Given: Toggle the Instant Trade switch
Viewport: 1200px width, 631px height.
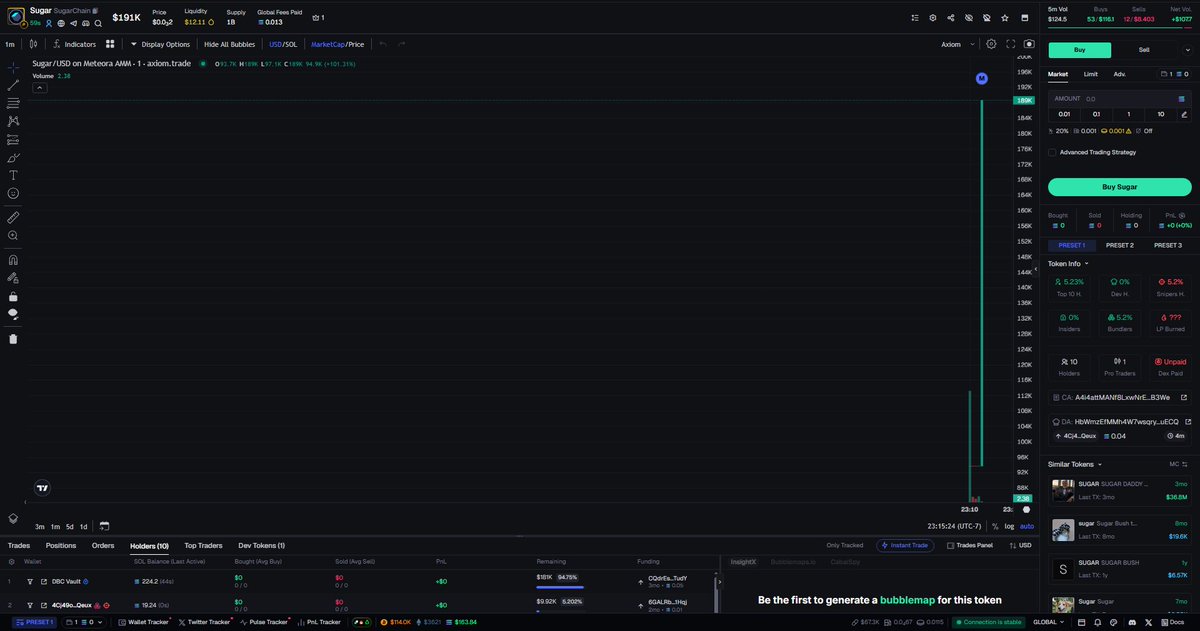Looking at the screenshot, I should coord(904,545).
